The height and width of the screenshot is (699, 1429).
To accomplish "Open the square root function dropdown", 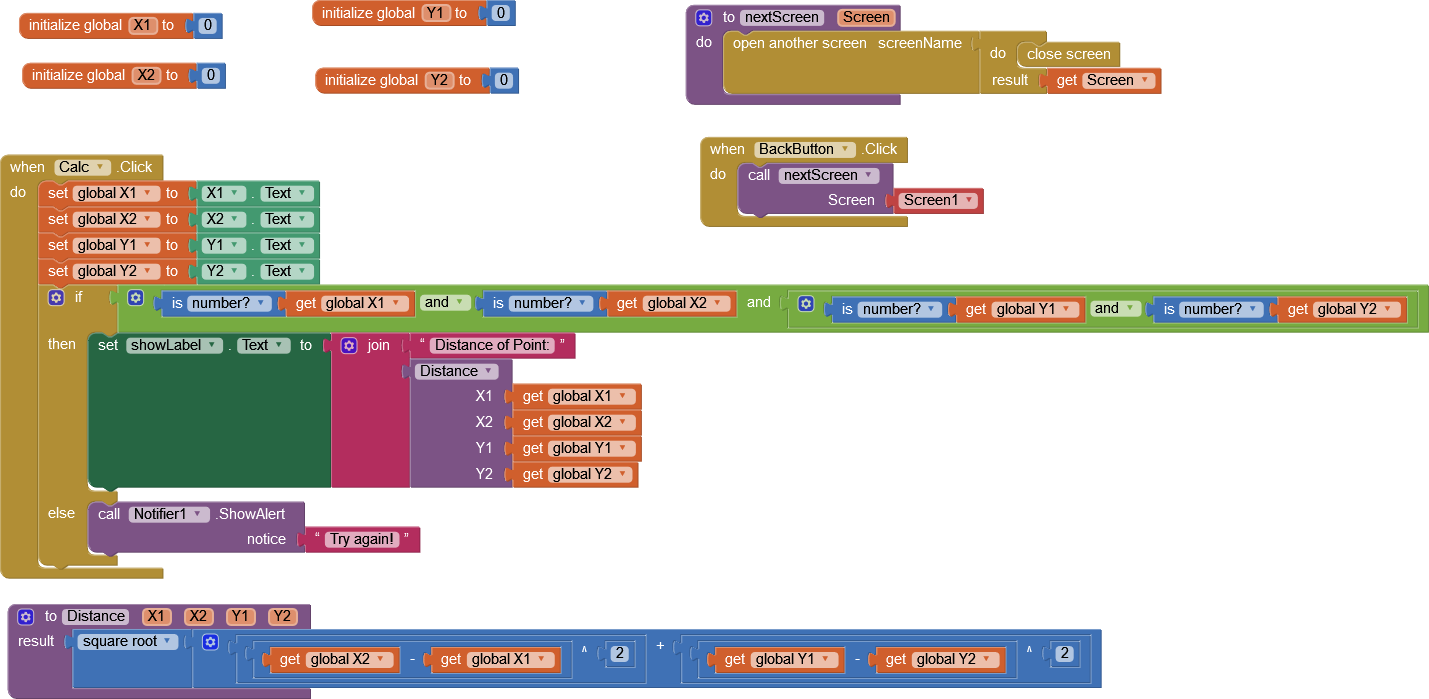I will tap(128, 642).
